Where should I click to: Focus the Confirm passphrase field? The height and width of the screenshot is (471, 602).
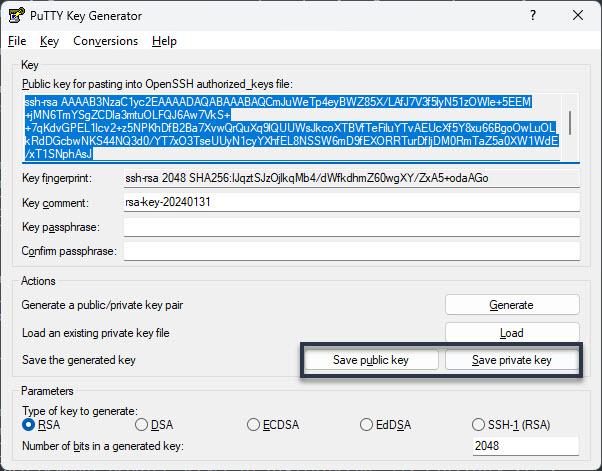(x=351, y=251)
